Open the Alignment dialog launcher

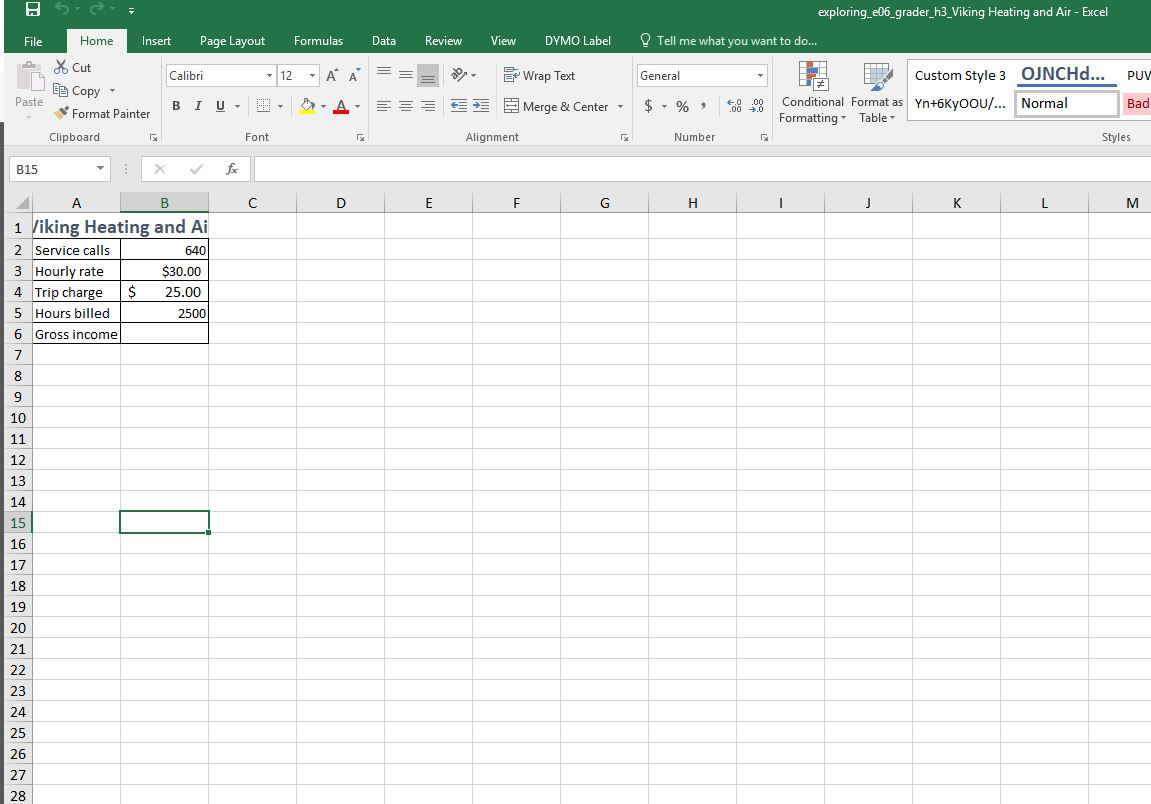(624, 137)
